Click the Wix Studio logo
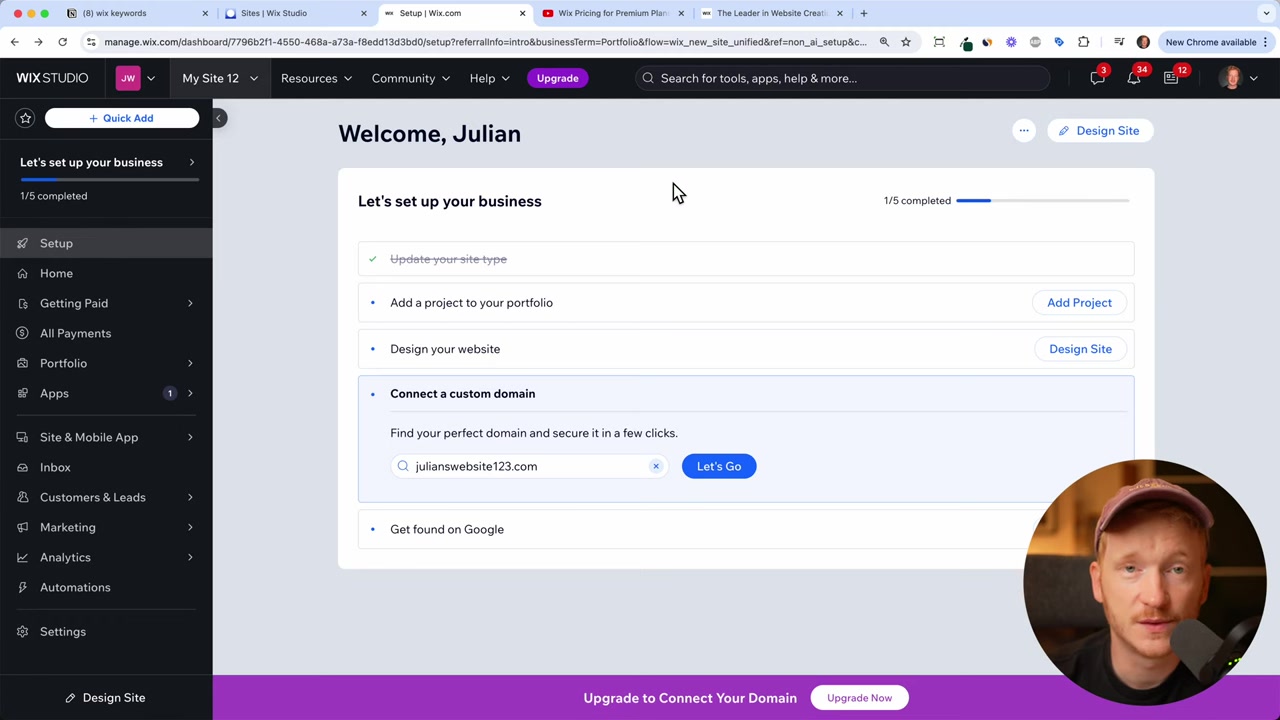 point(52,78)
